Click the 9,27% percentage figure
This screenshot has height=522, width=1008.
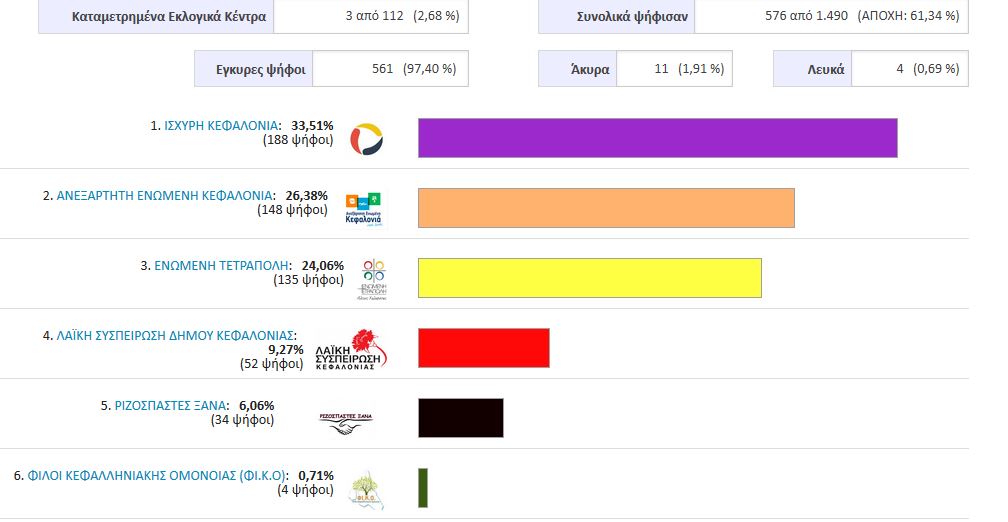coord(286,350)
